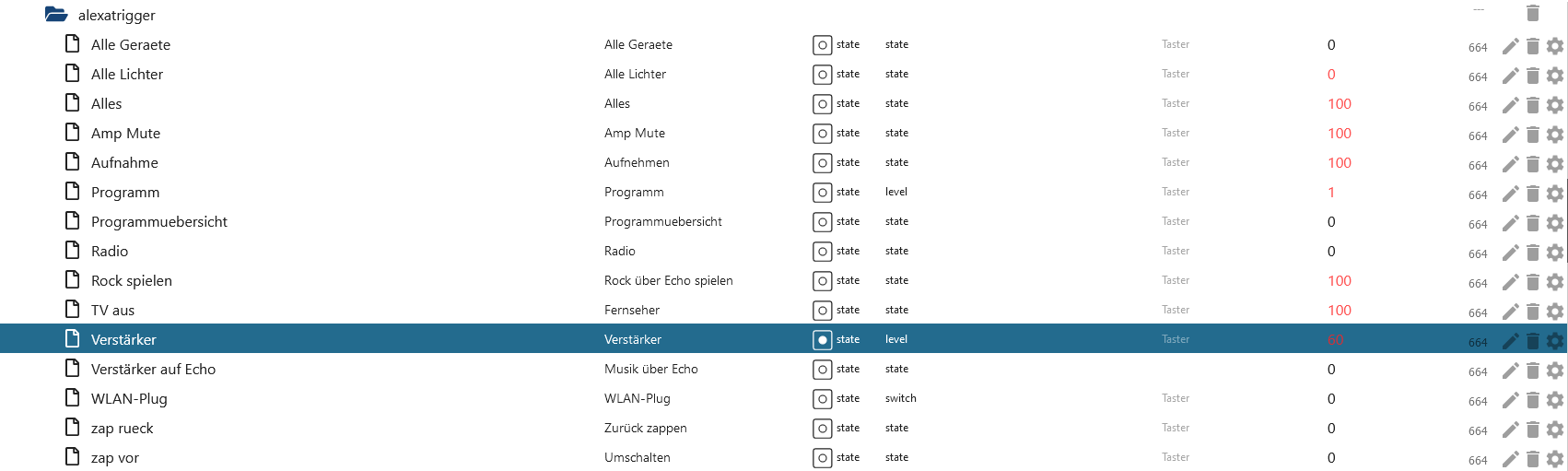Click the edit pencil for Alle Geraete
Image resolution: width=1568 pixels, height=471 pixels.
pyautogui.click(x=1510, y=46)
